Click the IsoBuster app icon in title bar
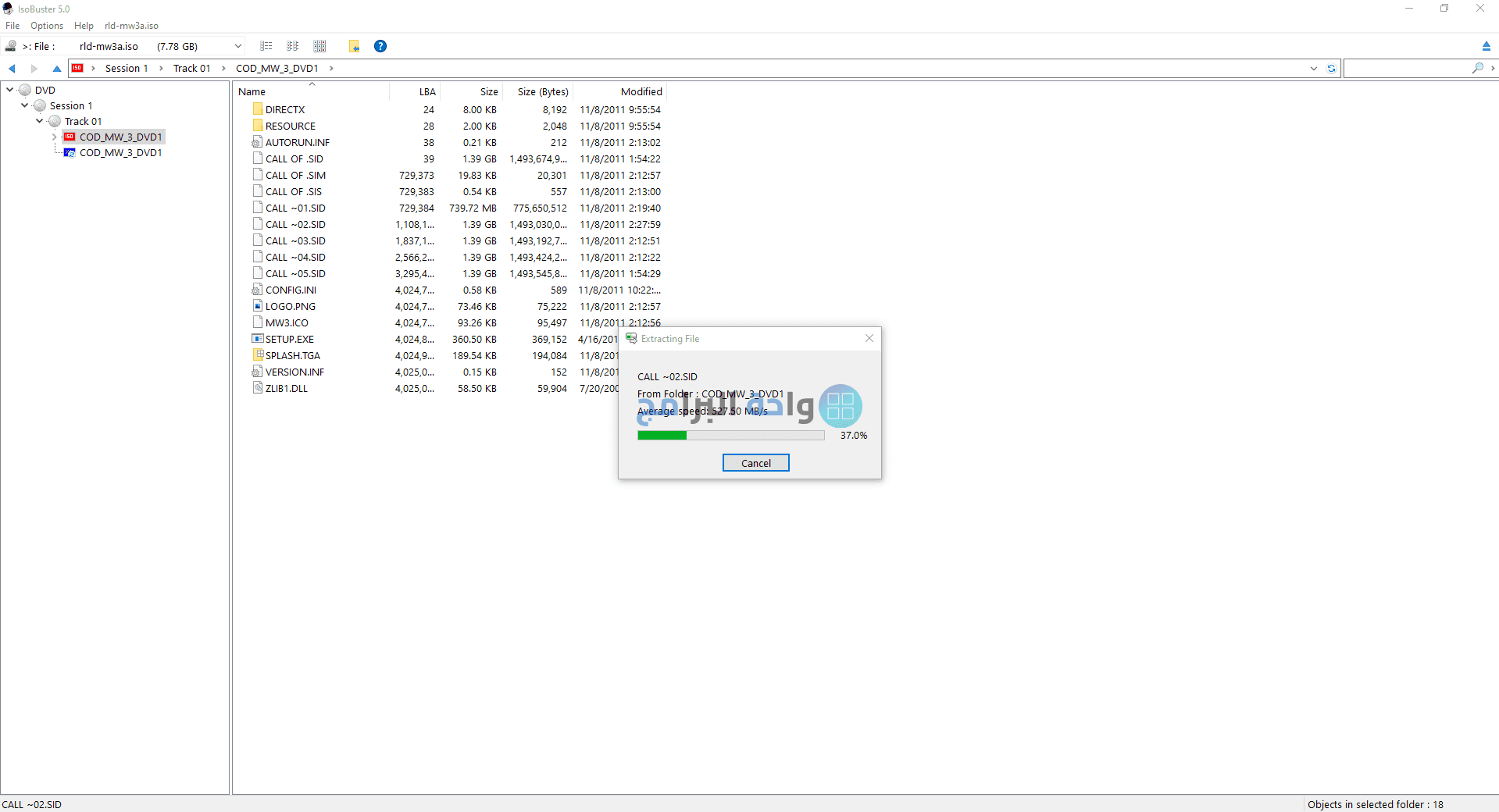The width and height of the screenshot is (1499, 812). (x=8, y=9)
